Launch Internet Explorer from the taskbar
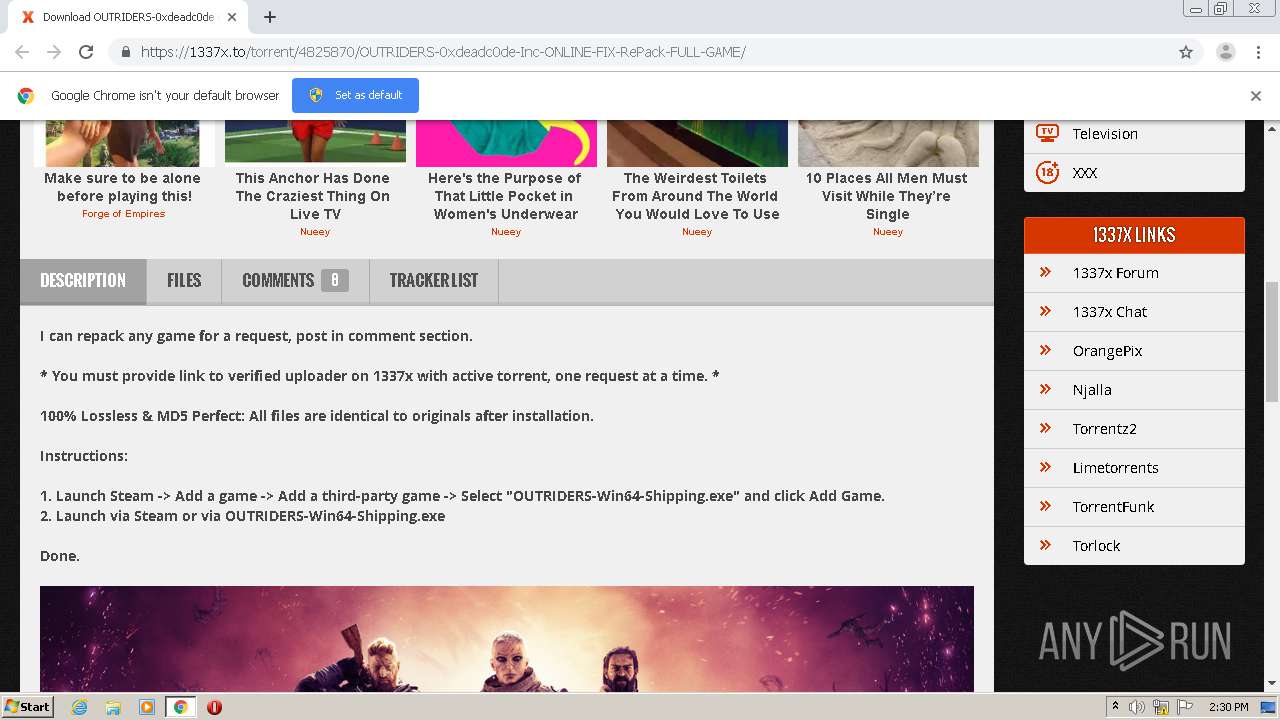This screenshot has width=1280, height=720. point(79,707)
